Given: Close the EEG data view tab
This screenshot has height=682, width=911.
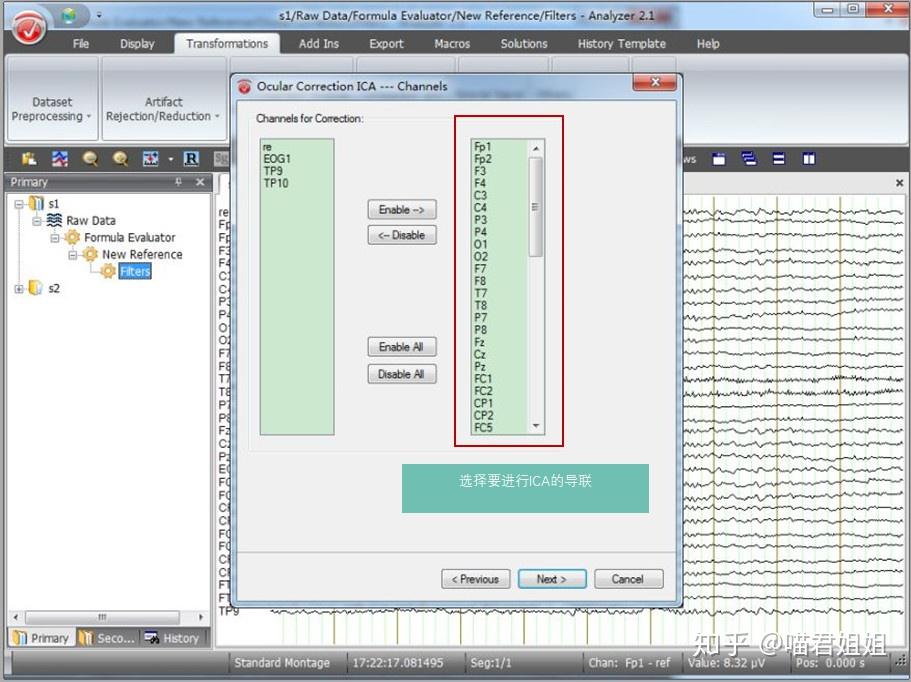Looking at the screenshot, I should (x=899, y=183).
